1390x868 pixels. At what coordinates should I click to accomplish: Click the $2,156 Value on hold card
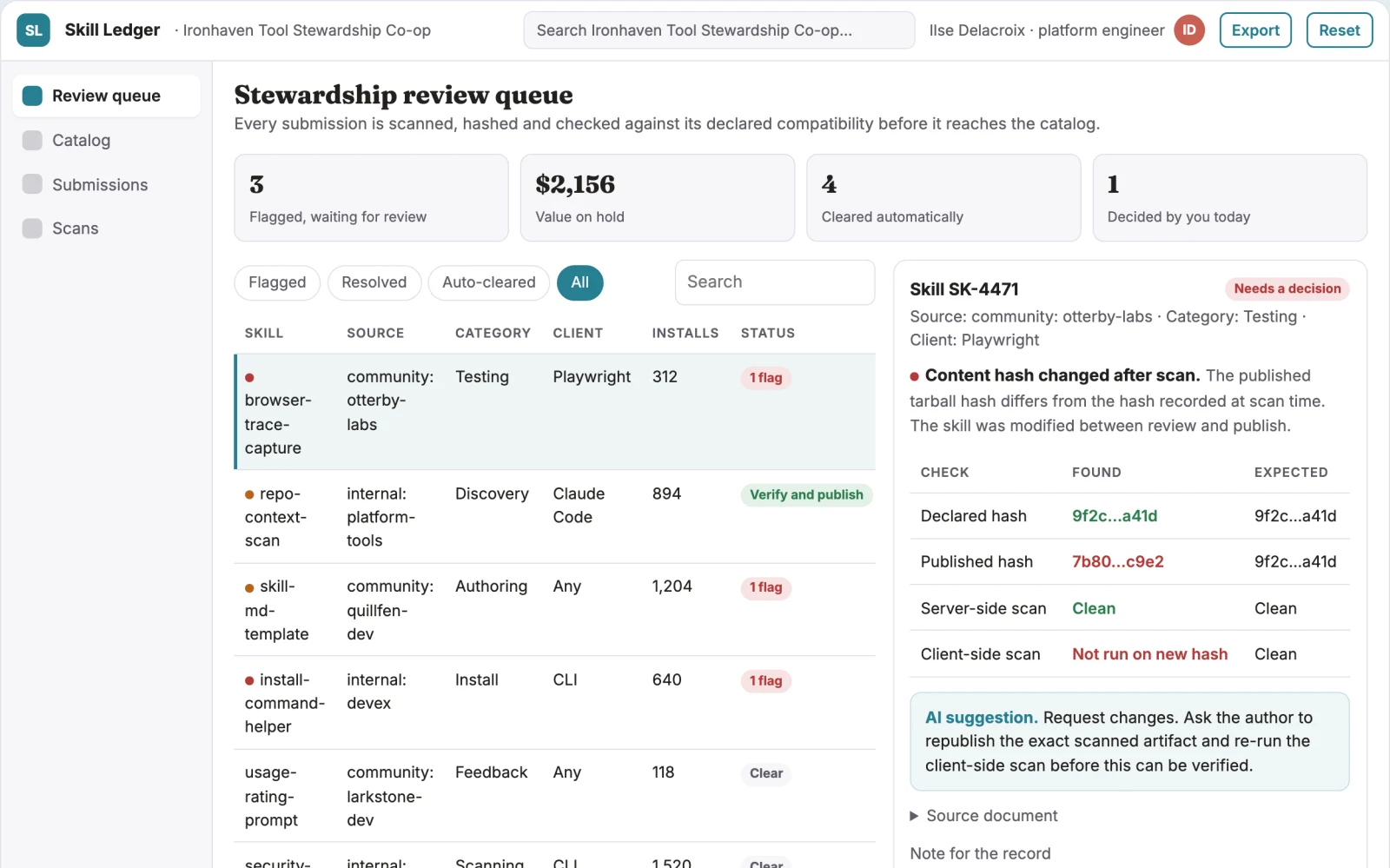(657, 198)
